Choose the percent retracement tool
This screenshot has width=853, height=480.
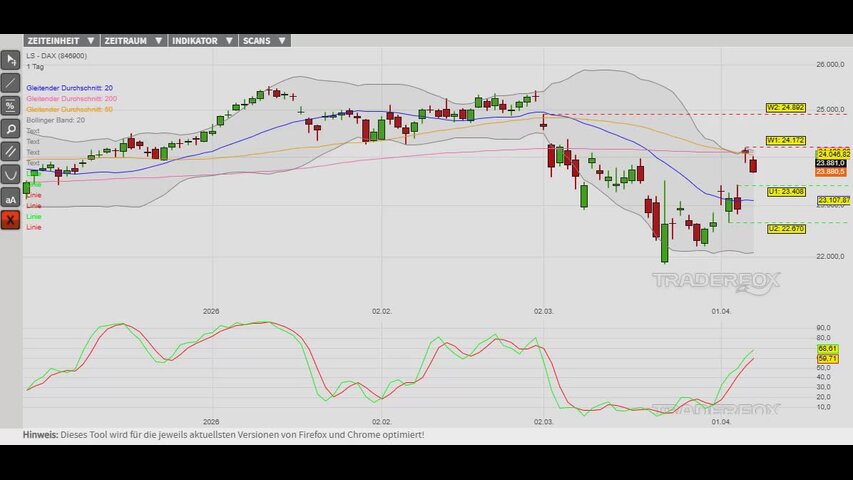point(11,106)
